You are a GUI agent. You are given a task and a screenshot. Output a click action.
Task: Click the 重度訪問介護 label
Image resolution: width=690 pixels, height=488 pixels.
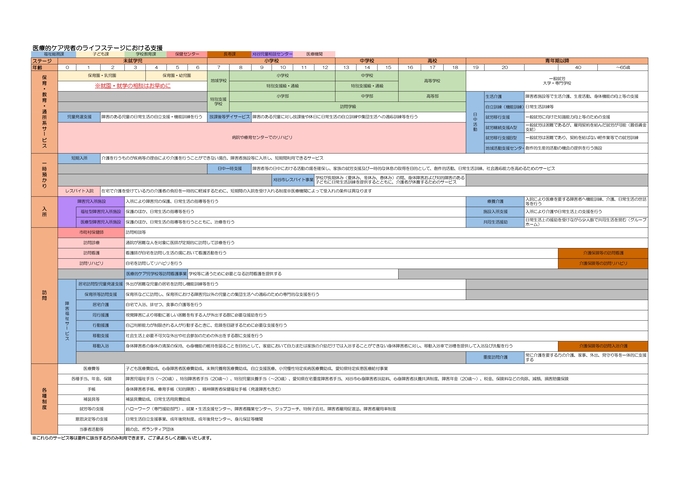(x=496, y=356)
